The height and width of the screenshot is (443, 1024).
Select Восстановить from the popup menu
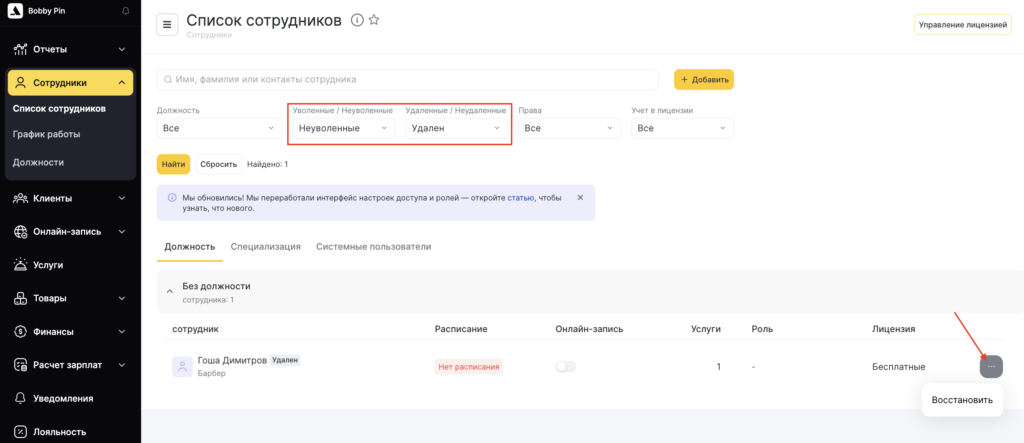point(961,400)
